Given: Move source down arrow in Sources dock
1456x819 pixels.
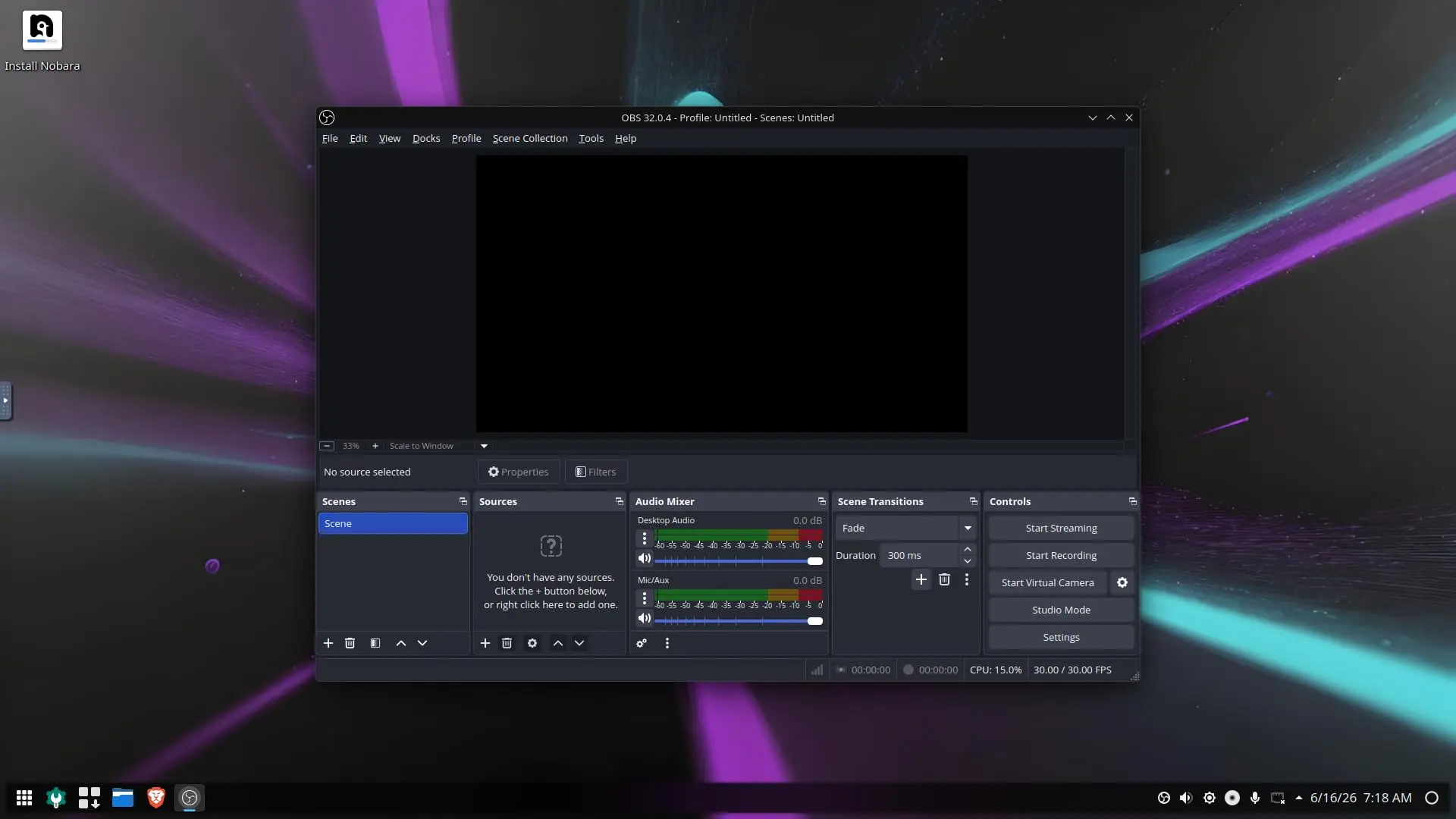Looking at the screenshot, I should 579,643.
